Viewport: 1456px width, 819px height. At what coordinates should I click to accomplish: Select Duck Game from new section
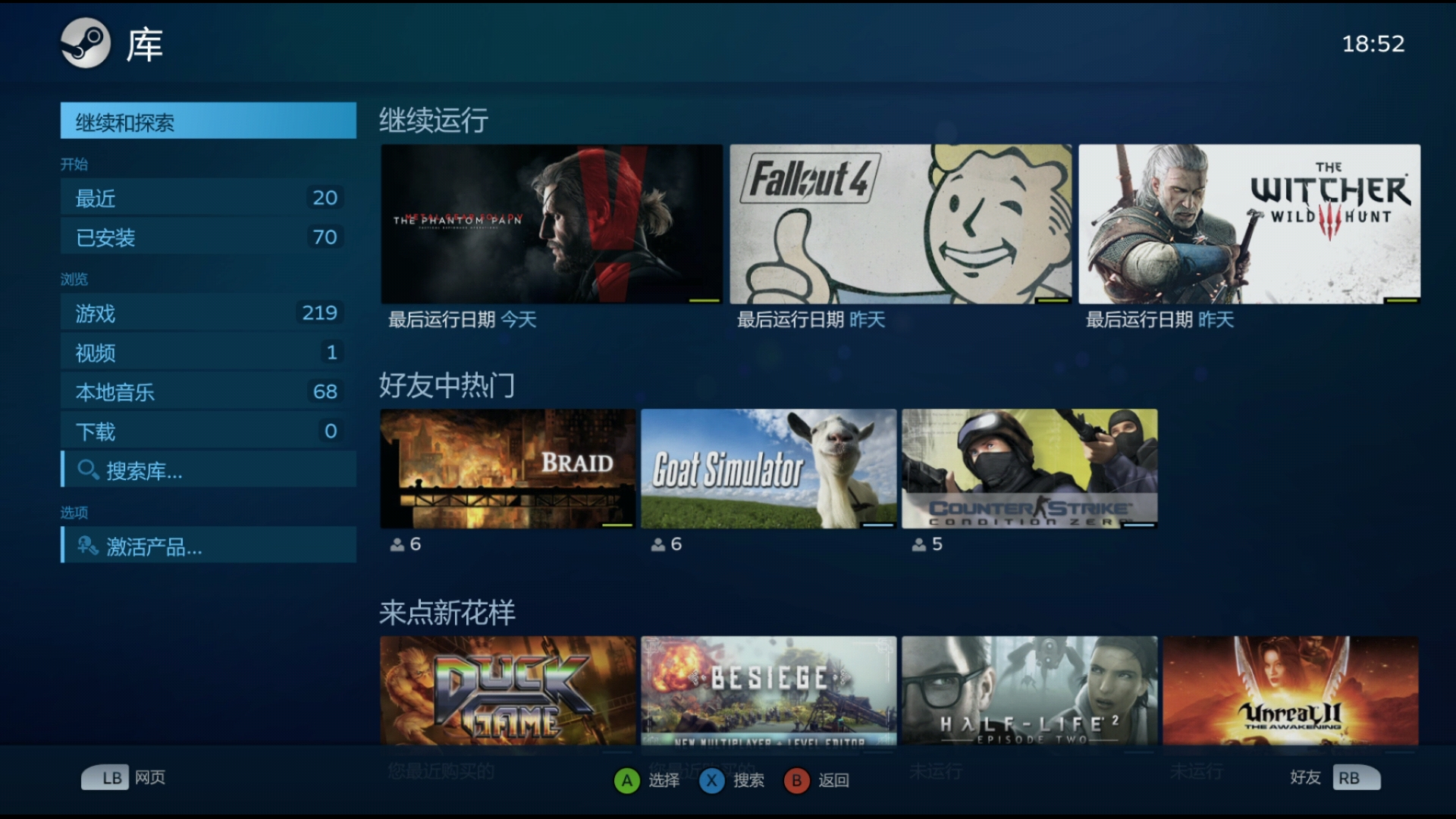[507, 695]
